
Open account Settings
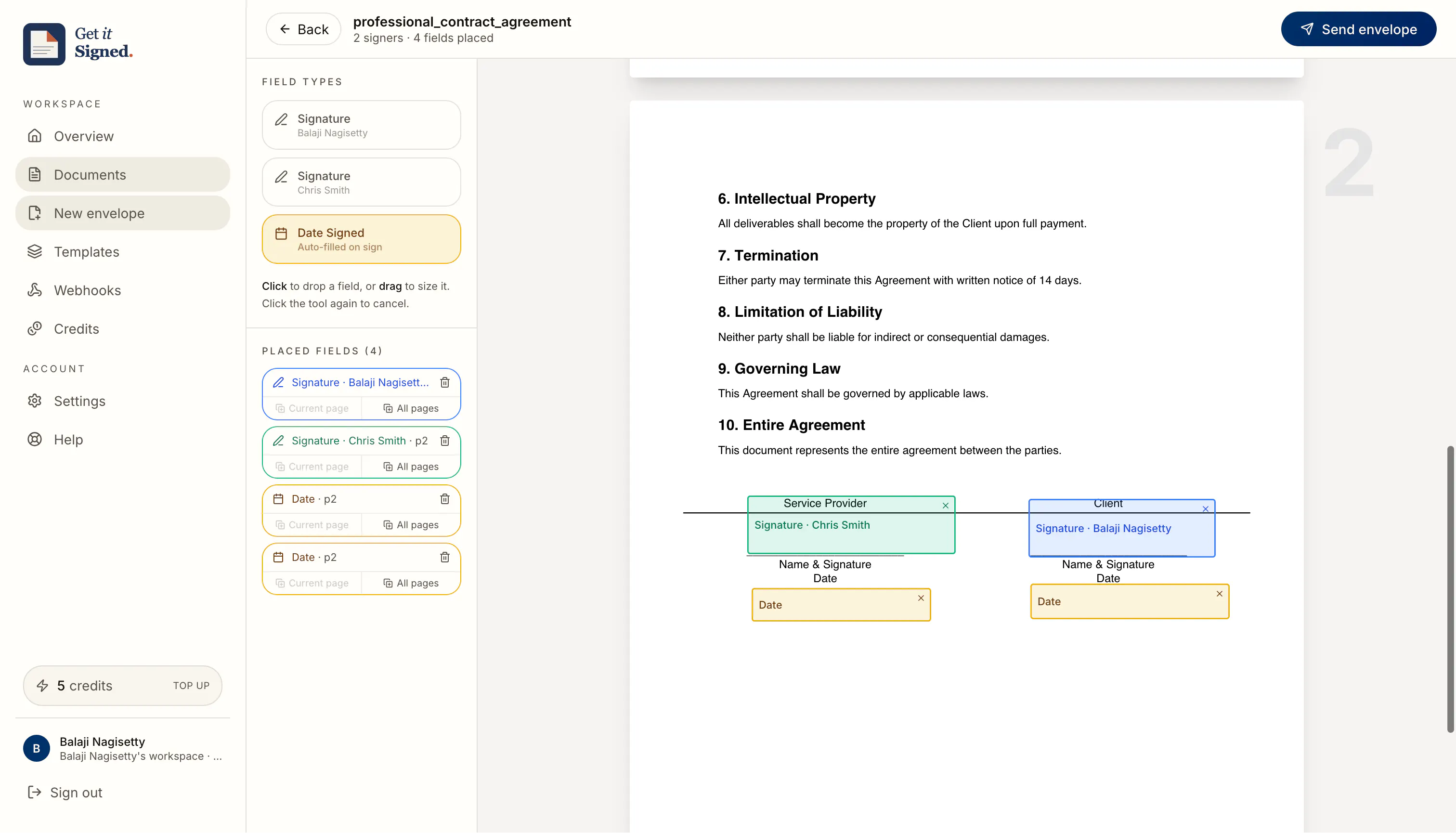[x=122, y=401]
